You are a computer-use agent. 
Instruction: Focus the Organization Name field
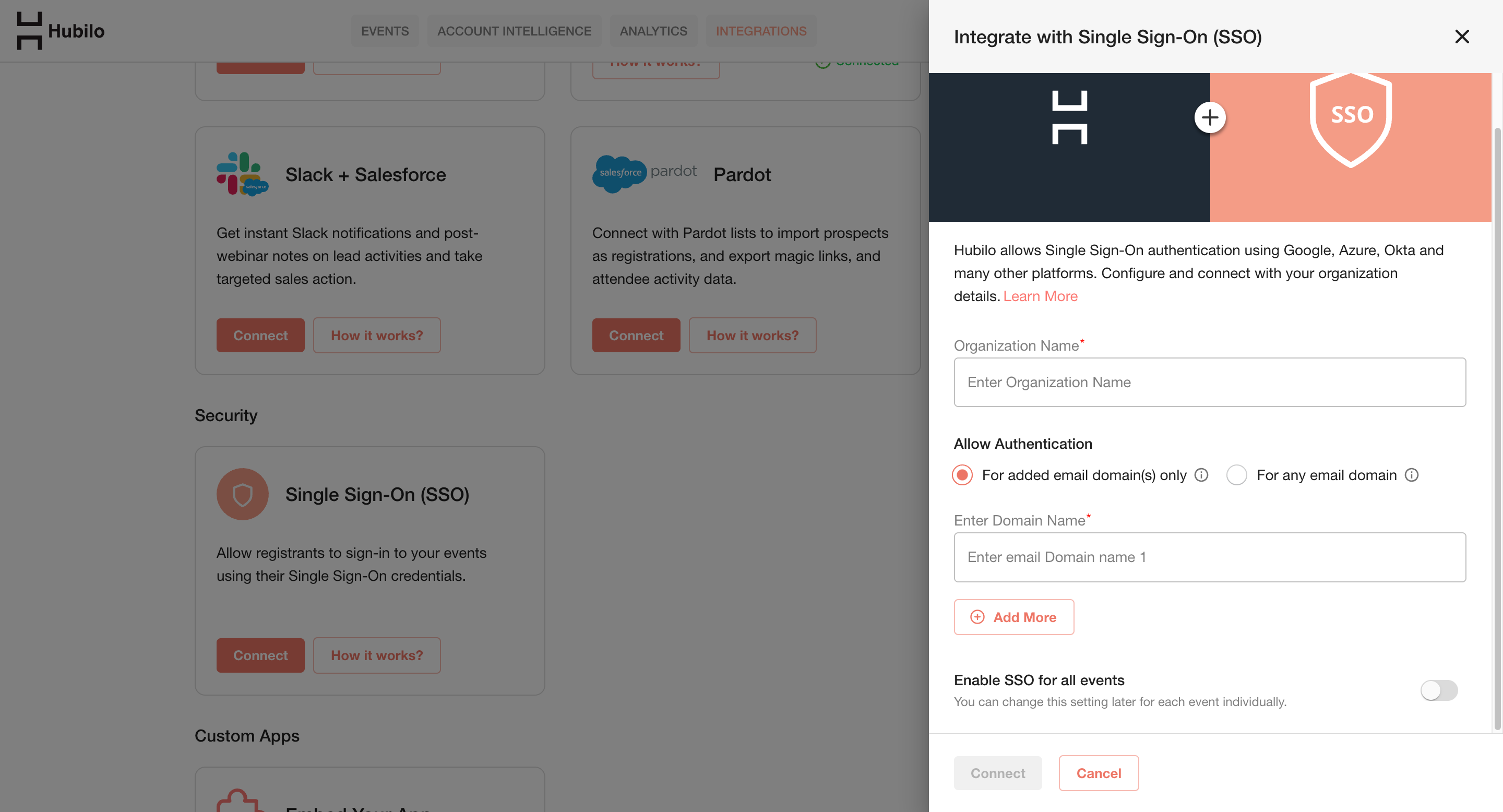(x=1210, y=382)
